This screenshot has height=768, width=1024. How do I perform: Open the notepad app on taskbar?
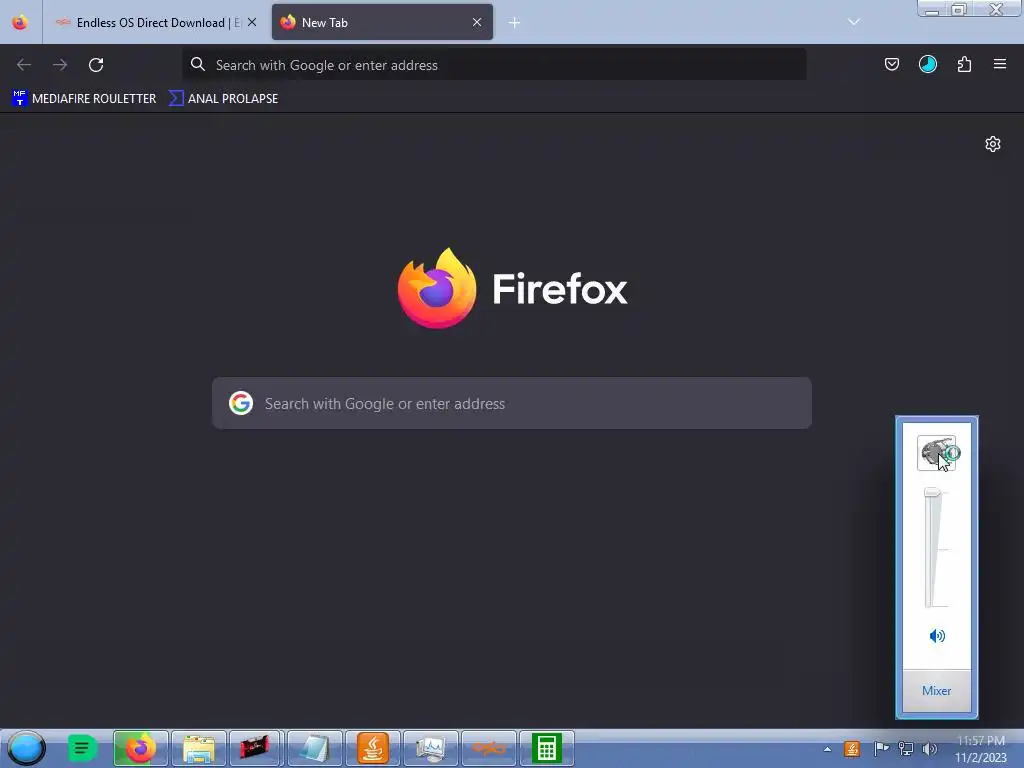tap(315, 748)
